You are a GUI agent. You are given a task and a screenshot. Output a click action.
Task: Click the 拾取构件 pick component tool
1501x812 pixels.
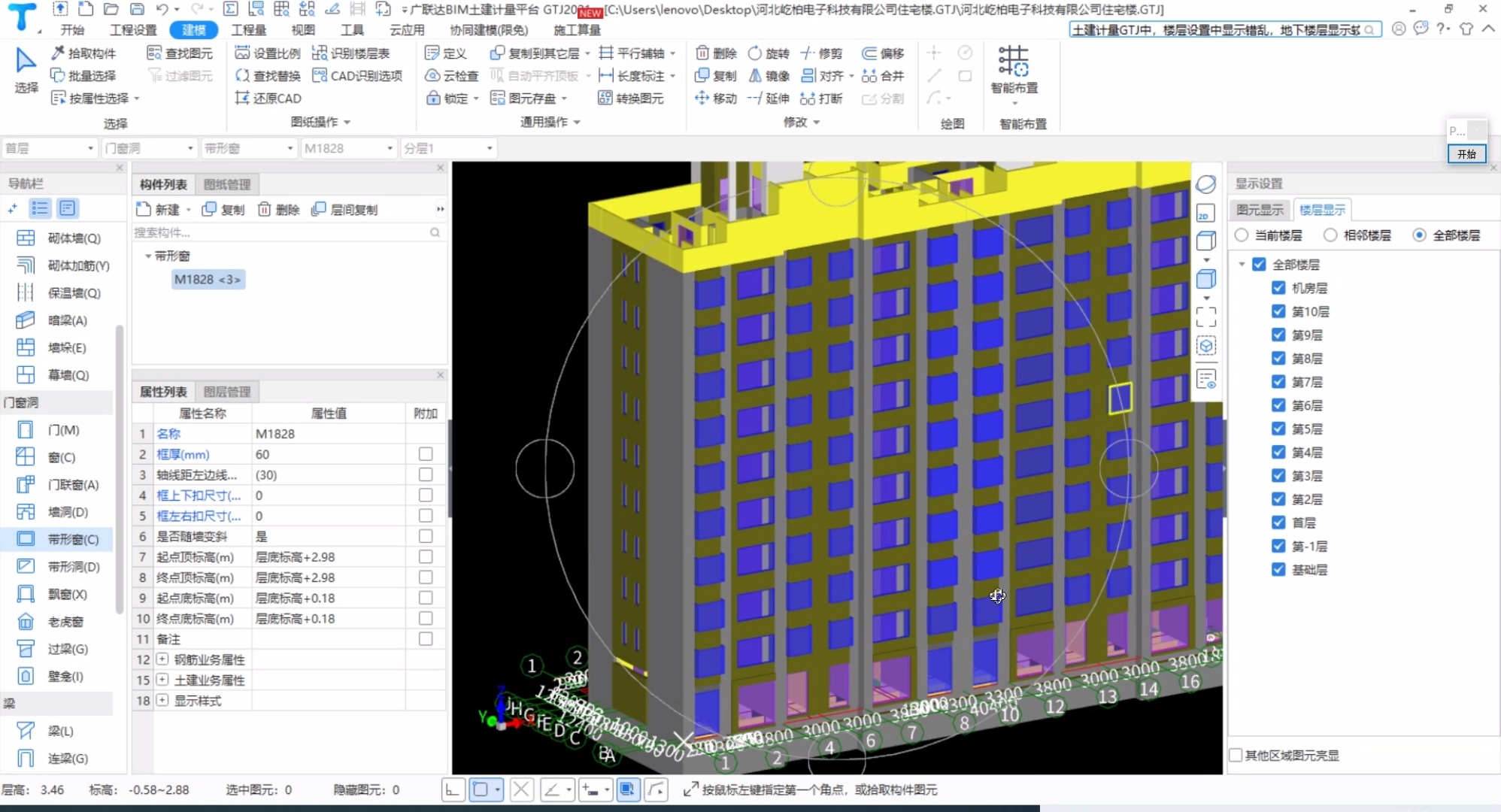(83, 53)
